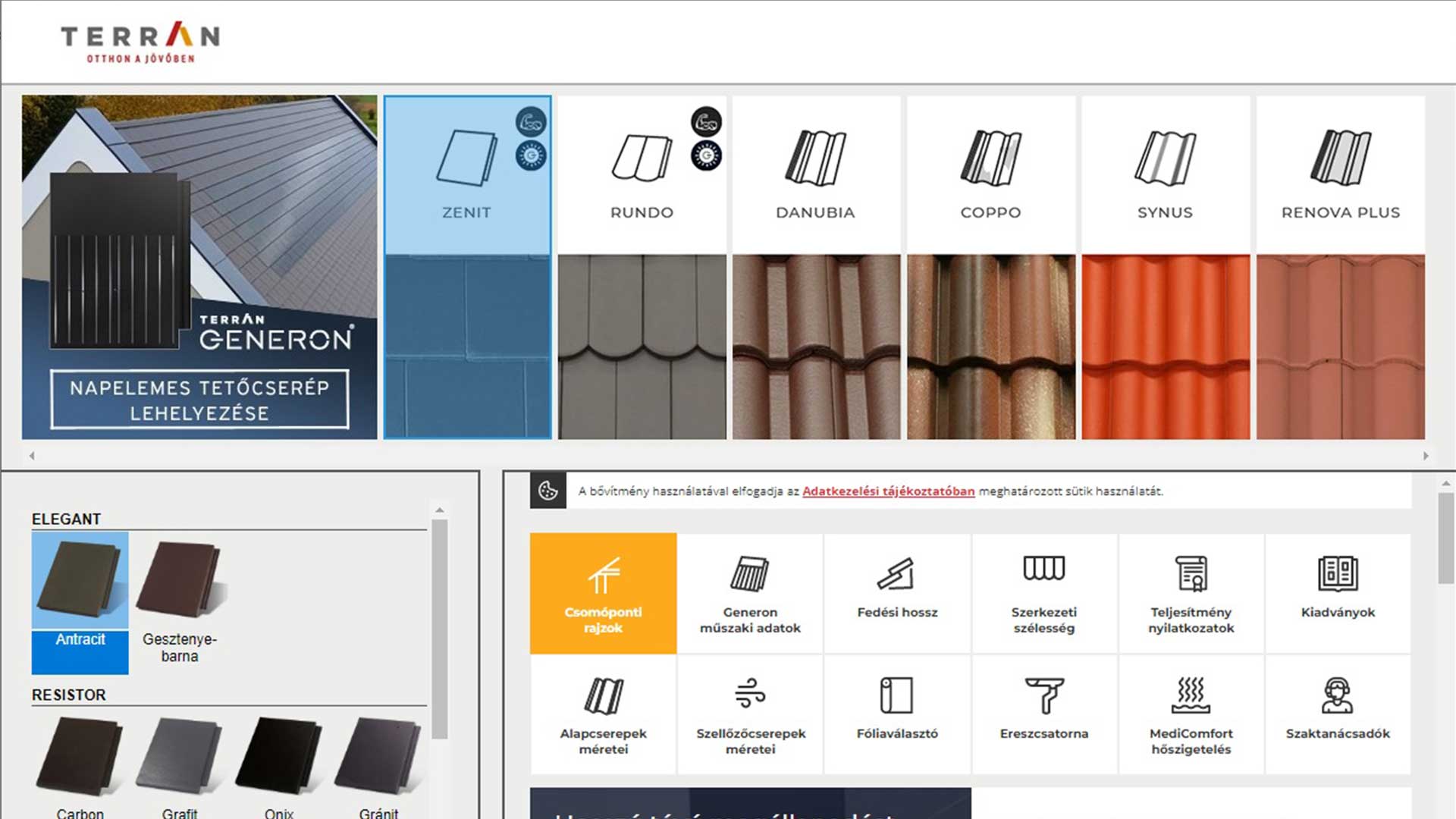Open Teljesítmény nyilatkozatok tile
The height and width of the screenshot is (819, 1456).
[1191, 593]
